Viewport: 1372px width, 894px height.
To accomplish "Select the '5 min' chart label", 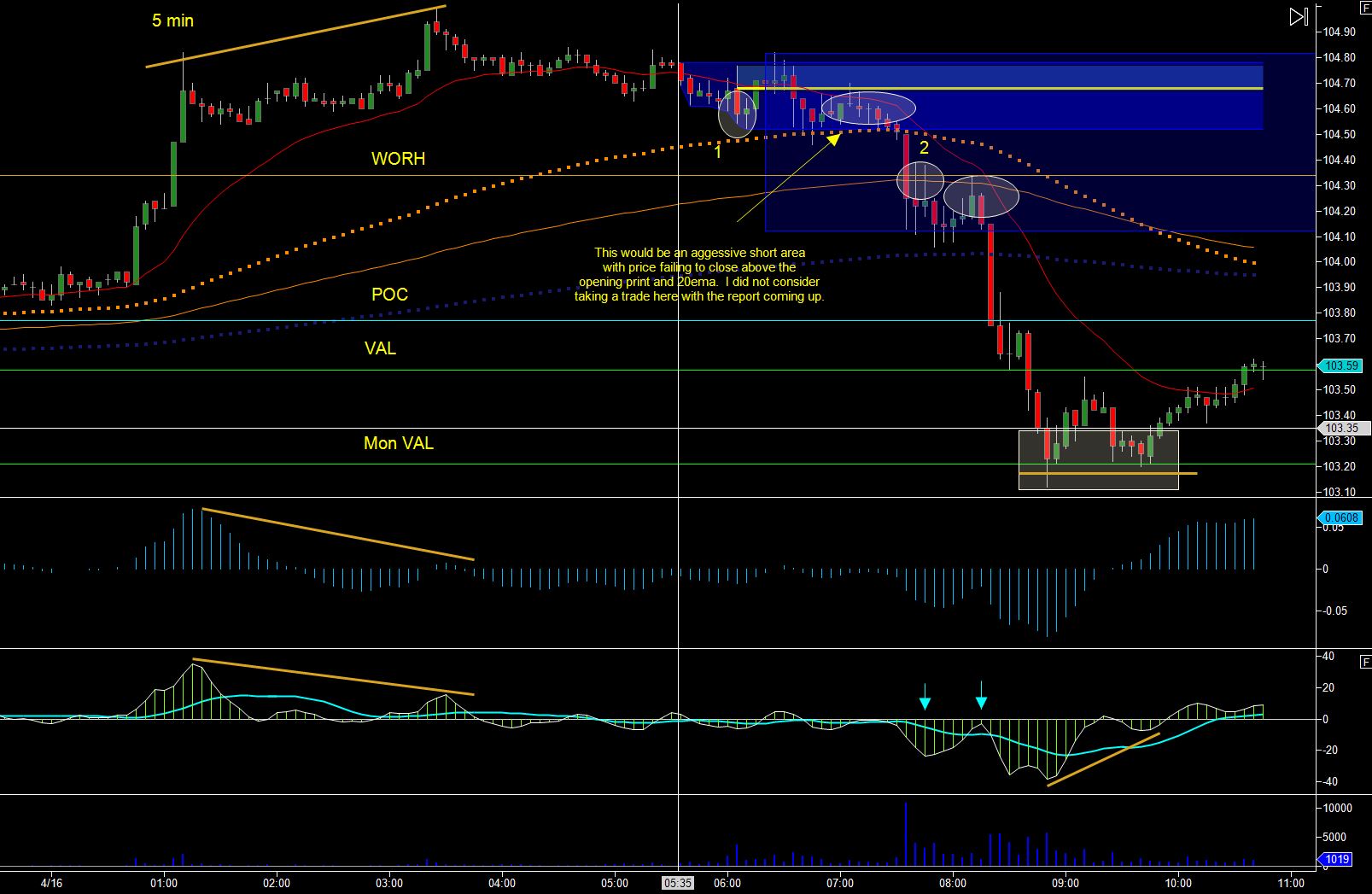I will pos(173,20).
